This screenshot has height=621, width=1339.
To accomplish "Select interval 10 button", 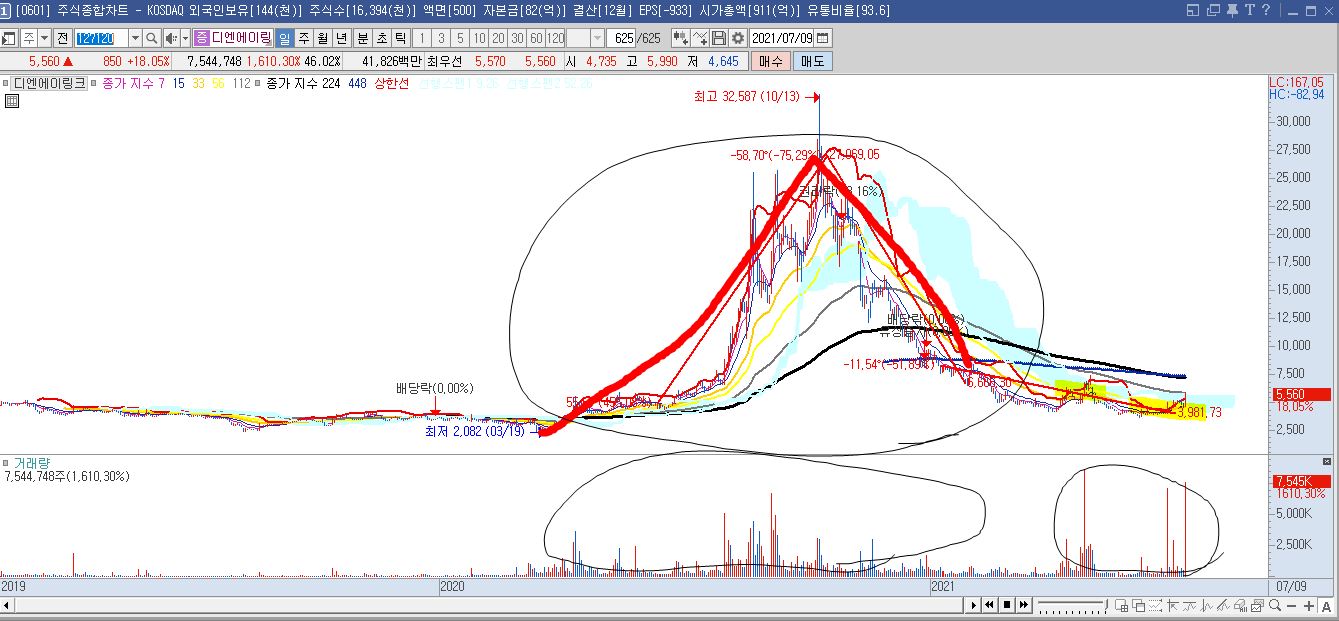I will click(479, 38).
